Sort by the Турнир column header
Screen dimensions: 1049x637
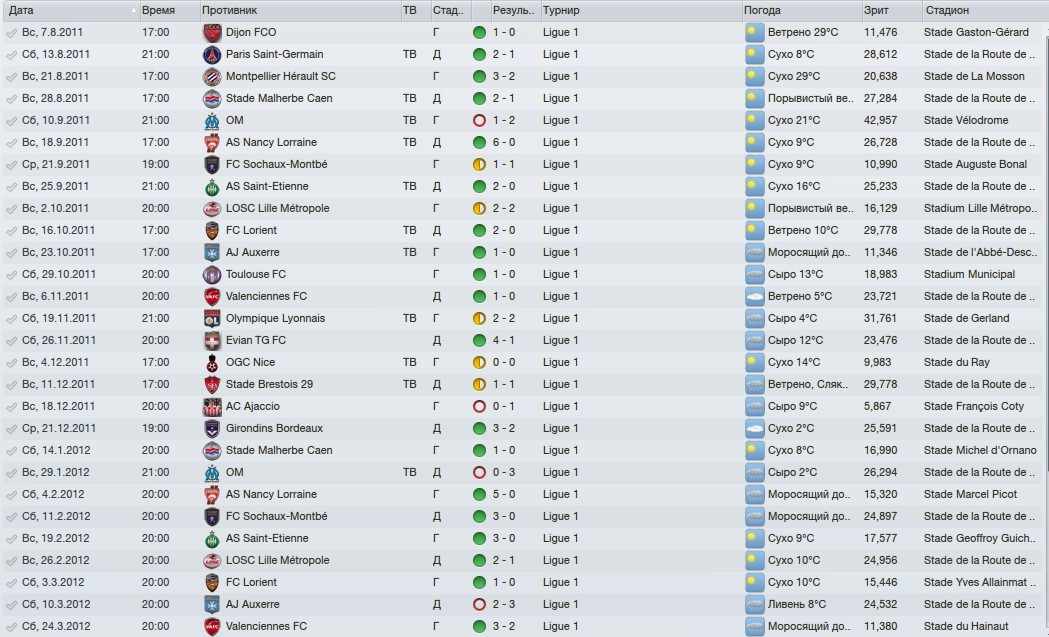click(x=561, y=10)
